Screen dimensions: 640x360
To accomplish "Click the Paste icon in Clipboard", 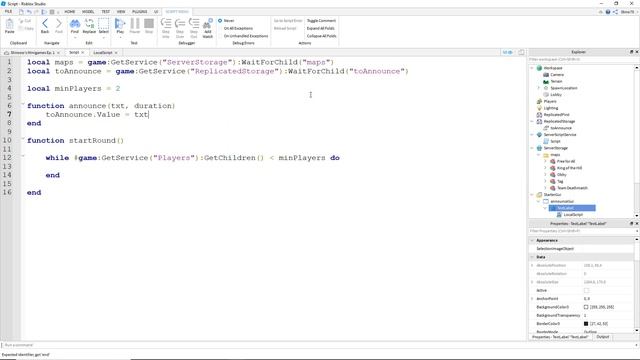I will [9, 25].
